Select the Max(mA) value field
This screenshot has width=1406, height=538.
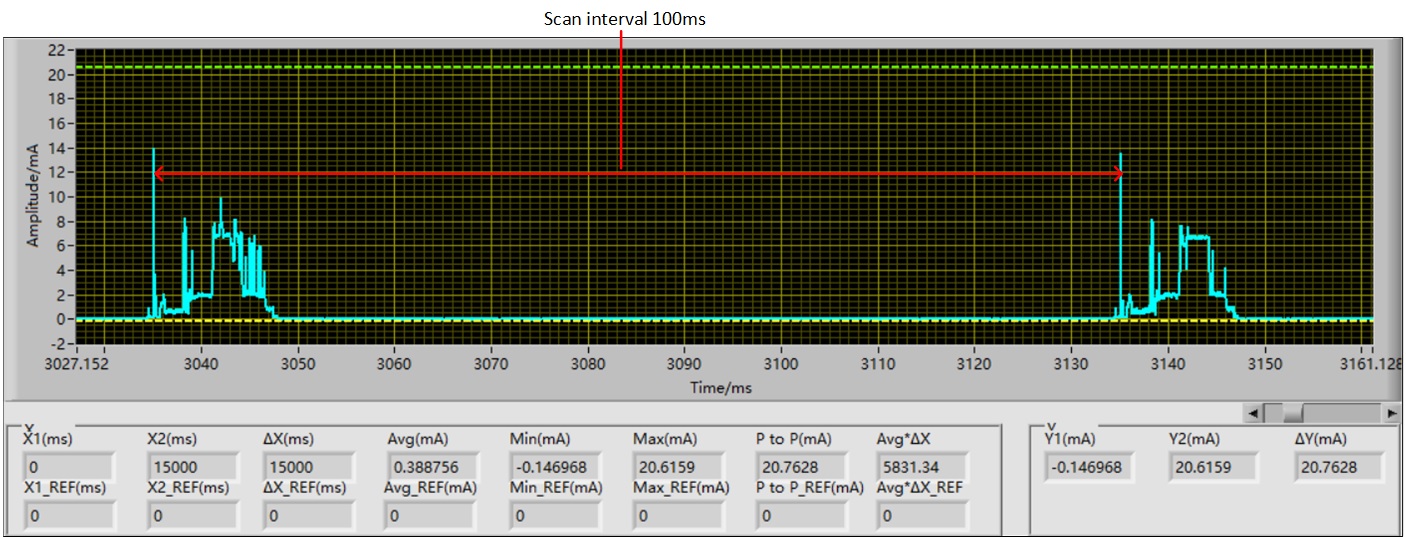coord(679,467)
